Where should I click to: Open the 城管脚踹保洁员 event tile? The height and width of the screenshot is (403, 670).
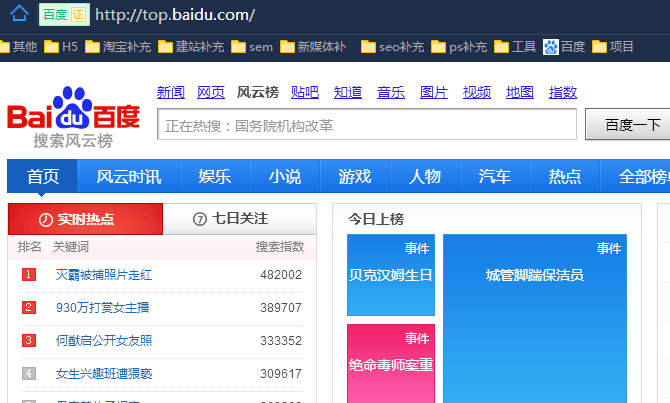(535, 318)
